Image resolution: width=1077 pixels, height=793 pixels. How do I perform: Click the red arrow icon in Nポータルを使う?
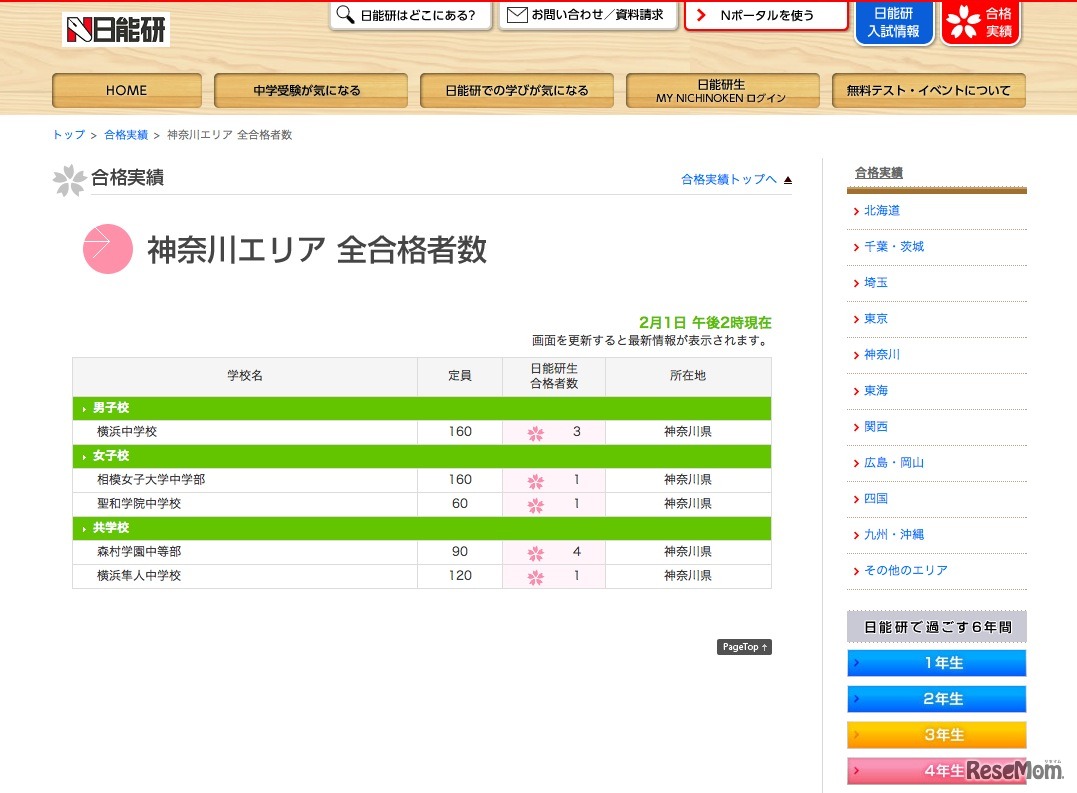coord(699,15)
